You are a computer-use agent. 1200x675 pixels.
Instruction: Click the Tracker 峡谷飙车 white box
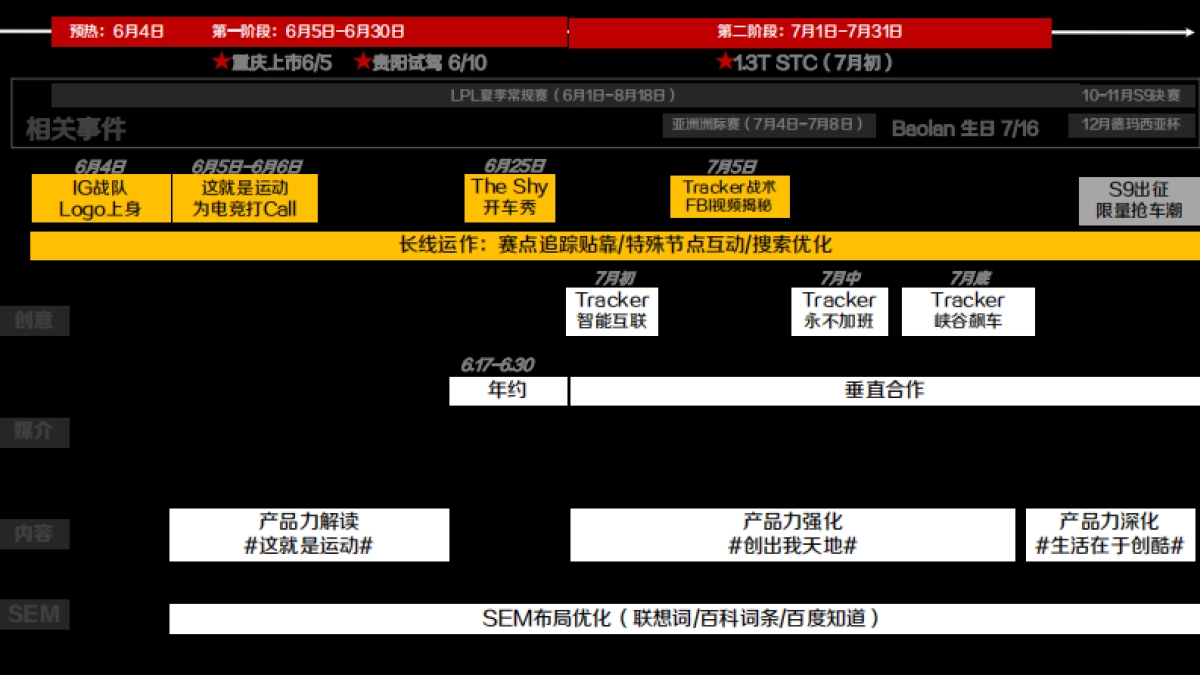(967, 311)
